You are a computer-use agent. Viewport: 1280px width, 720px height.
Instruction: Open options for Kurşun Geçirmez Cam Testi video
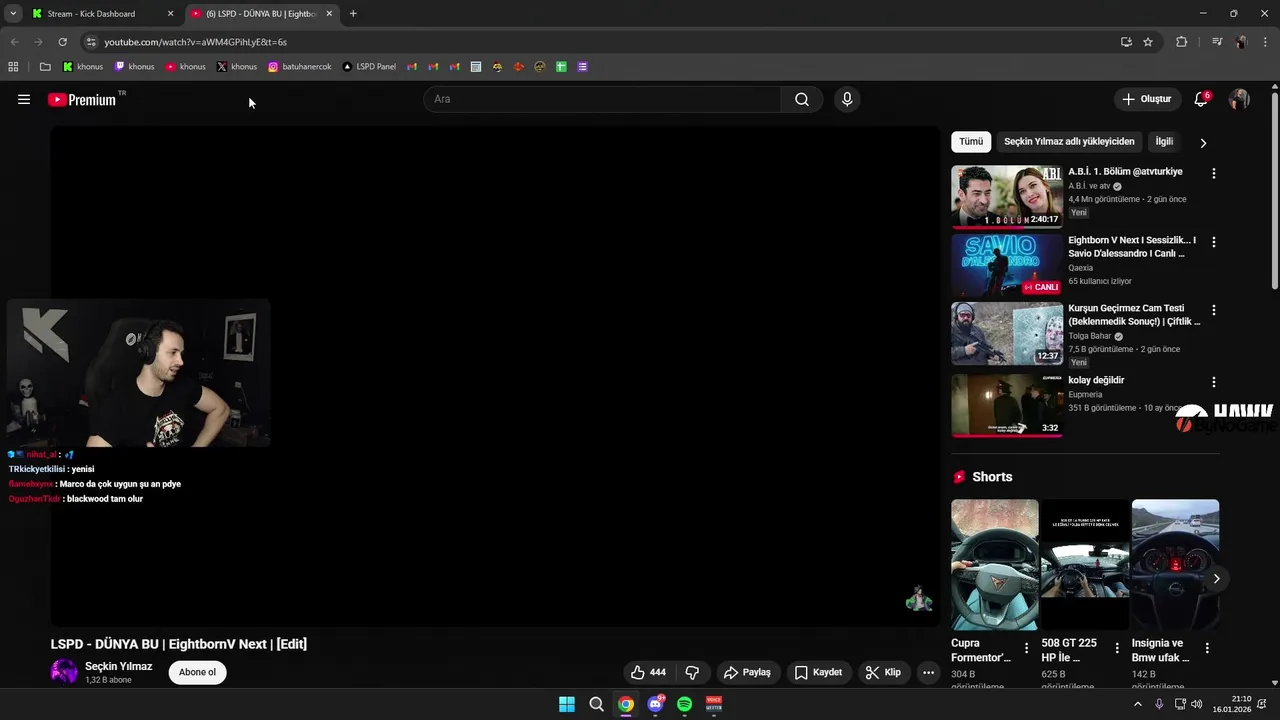pyautogui.click(x=1214, y=310)
